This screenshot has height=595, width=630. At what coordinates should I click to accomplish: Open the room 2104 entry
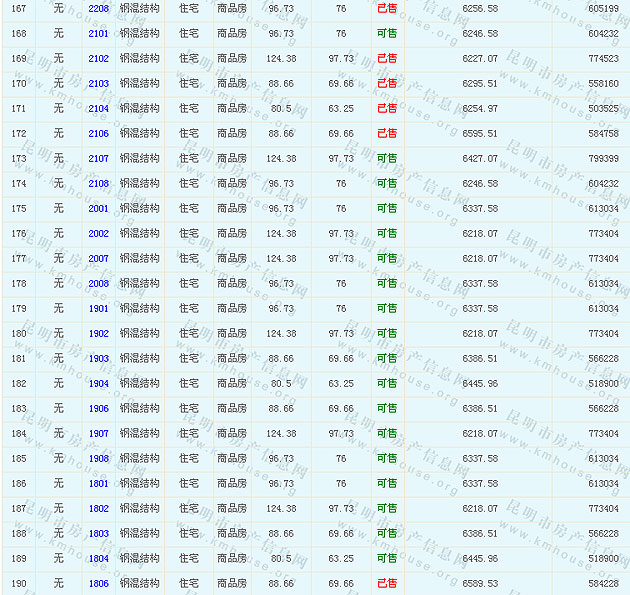pos(98,108)
